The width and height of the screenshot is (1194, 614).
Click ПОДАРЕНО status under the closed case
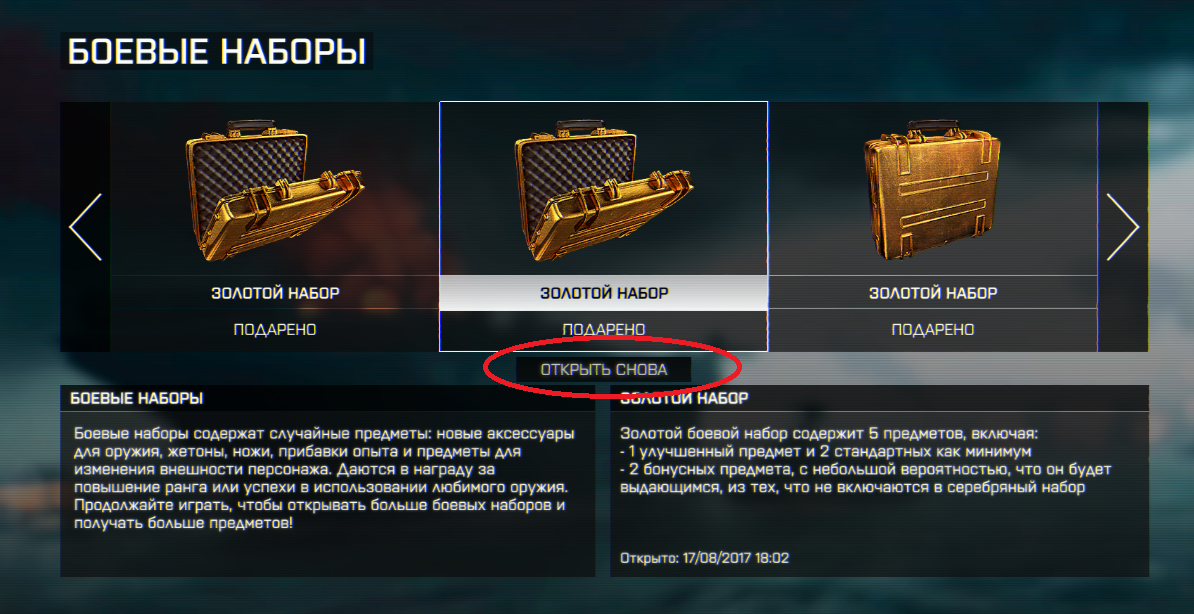coord(933,330)
